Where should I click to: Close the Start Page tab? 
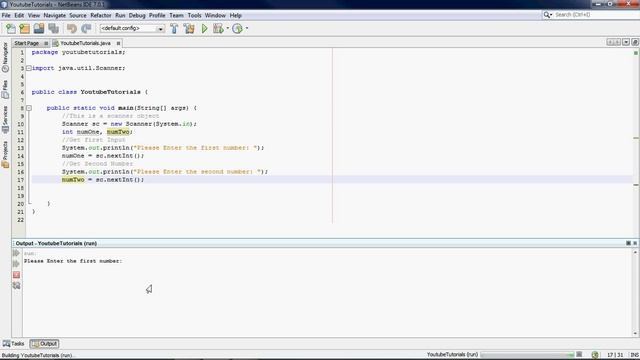tap(46, 43)
